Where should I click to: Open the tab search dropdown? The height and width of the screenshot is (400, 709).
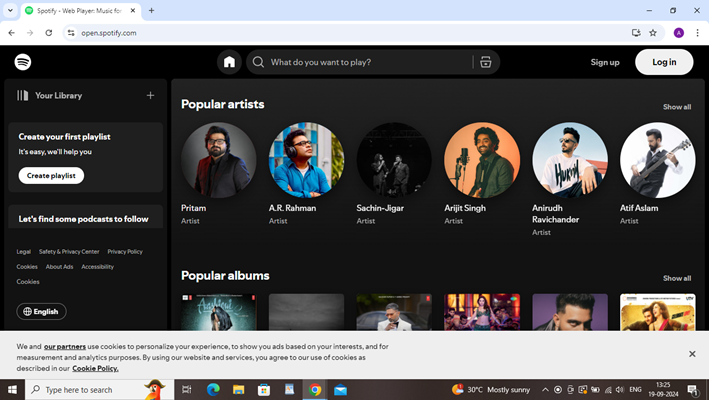click(10, 10)
